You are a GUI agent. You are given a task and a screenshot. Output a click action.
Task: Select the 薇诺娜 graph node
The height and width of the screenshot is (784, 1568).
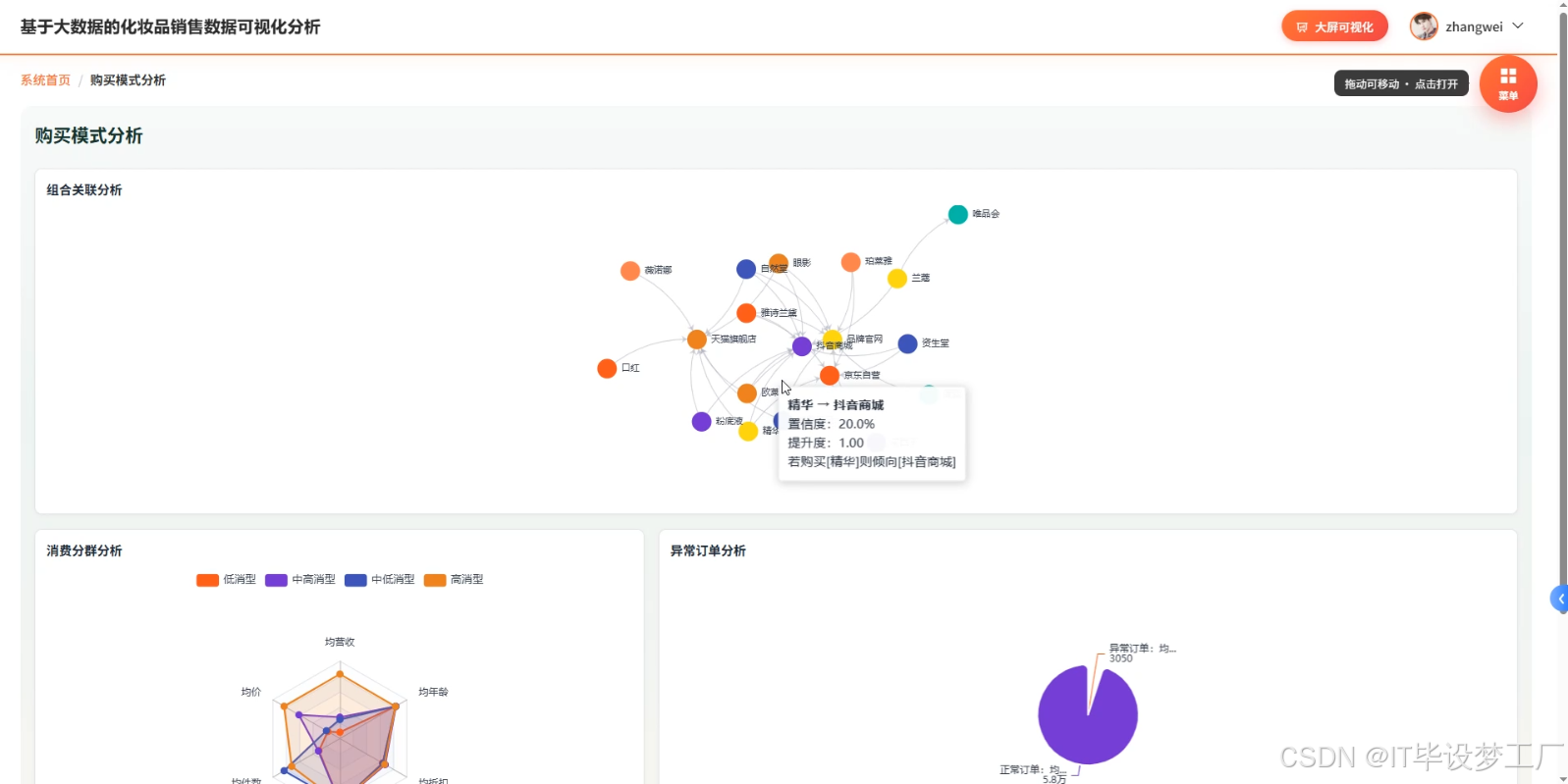pos(630,271)
